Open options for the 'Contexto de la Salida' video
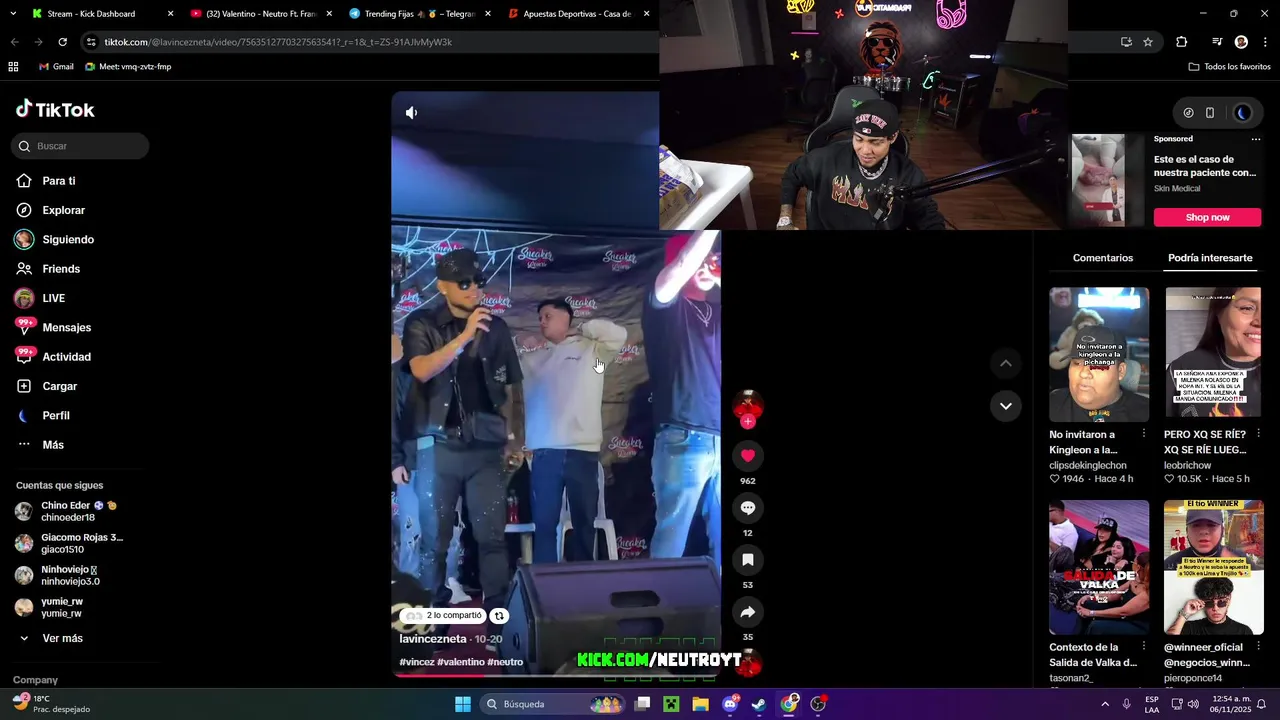Viewport: 1280px width, 720px height. 1144,647
